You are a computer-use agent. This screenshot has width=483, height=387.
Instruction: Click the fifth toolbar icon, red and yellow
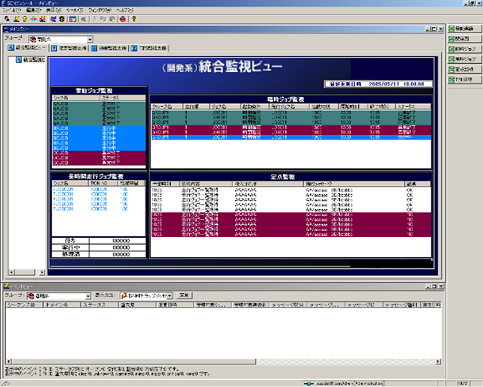pyautogui.click(x=42, y=19)
